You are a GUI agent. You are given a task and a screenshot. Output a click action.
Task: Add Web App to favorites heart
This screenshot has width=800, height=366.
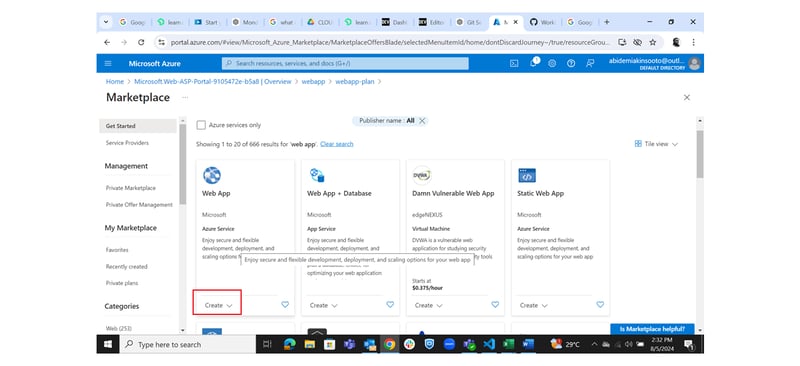285,305
